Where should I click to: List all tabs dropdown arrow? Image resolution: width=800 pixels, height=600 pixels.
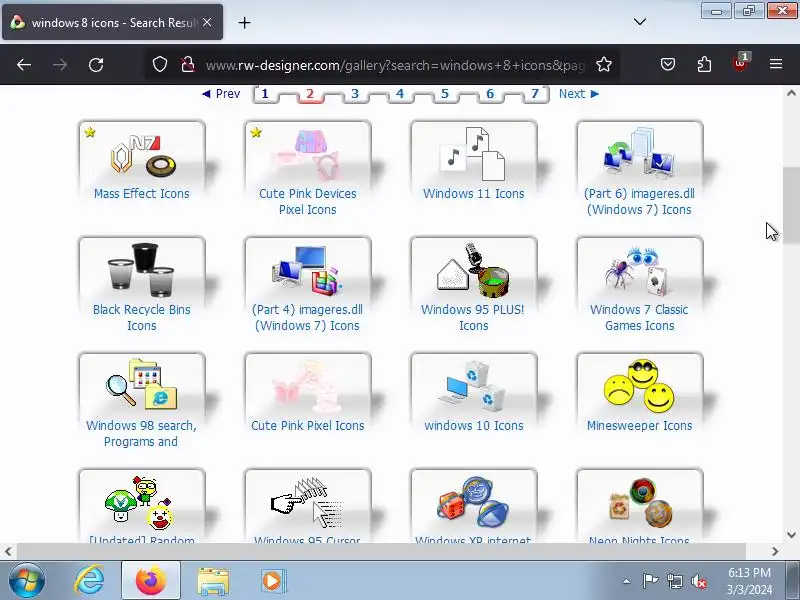(x=640, y=22)
